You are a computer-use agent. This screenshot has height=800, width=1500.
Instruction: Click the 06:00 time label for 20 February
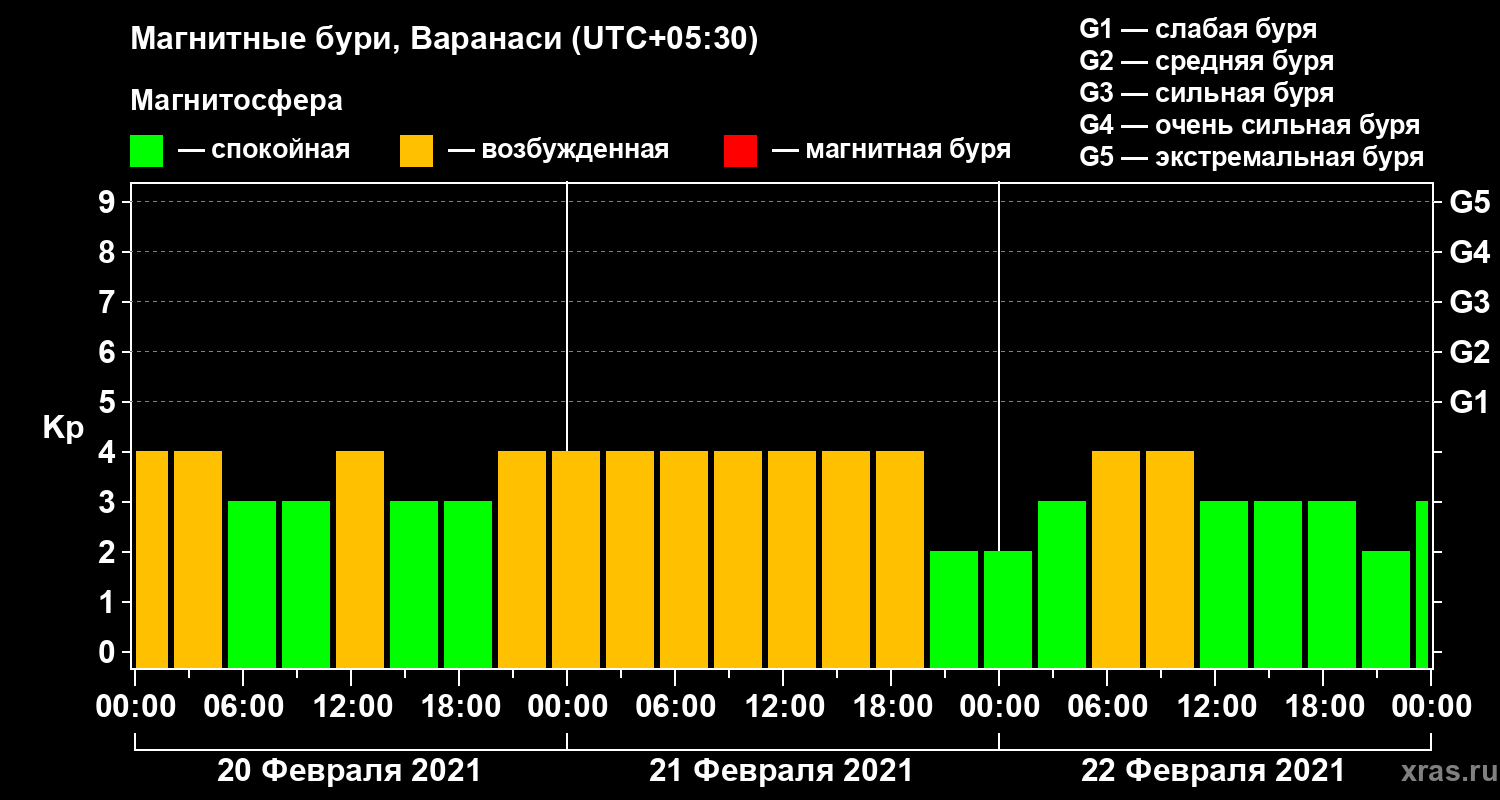tap(243, 706)
